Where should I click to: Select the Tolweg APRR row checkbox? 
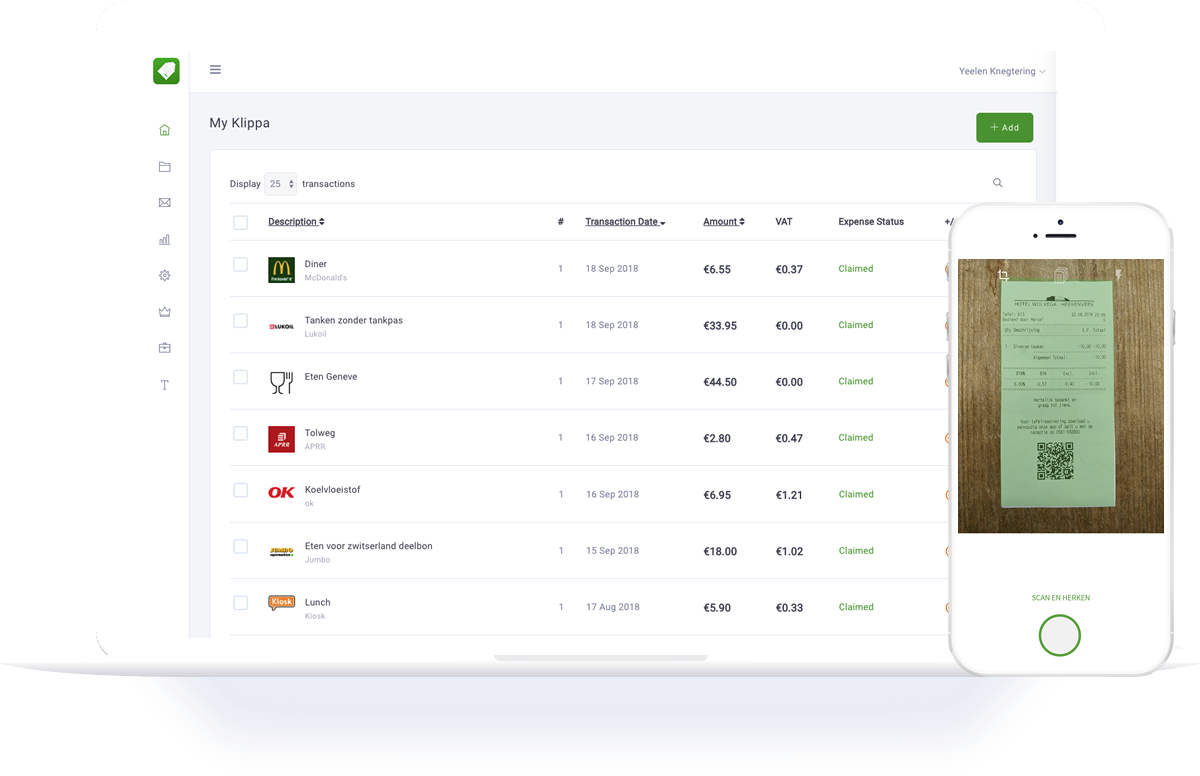tap(240, 434)
